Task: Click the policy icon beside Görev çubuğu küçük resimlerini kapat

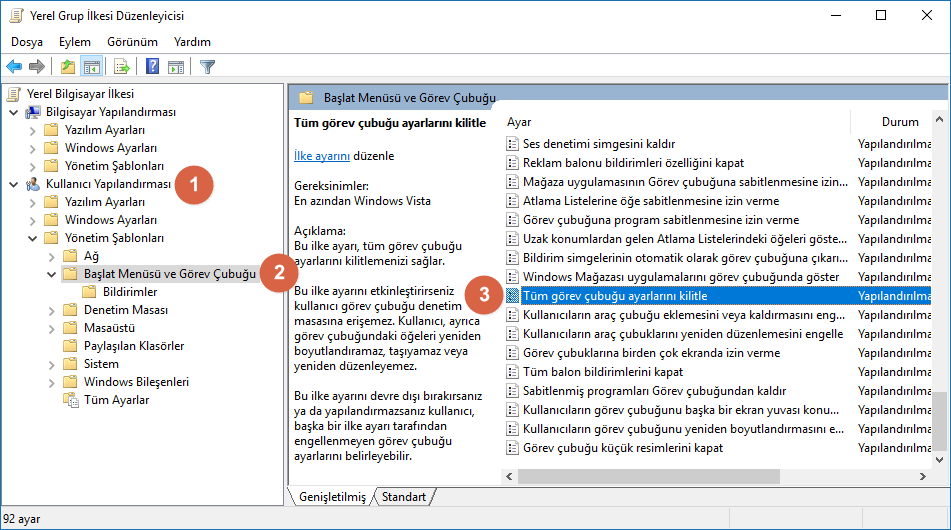Action: click(512, 448)
